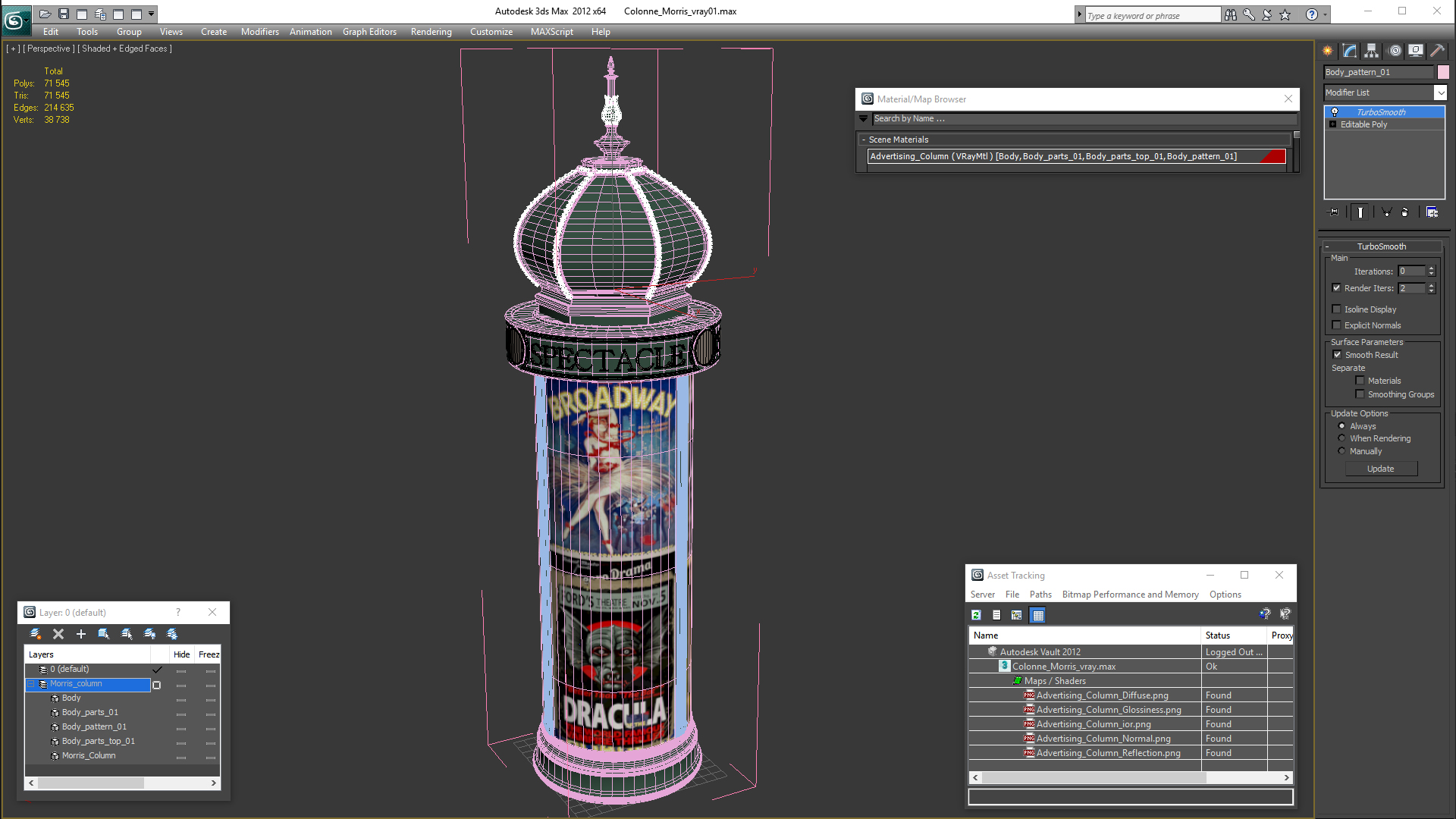Select Always radio button under Update Options
The height and width of the screenshot is (819, 1456).
coord(1342,425)
